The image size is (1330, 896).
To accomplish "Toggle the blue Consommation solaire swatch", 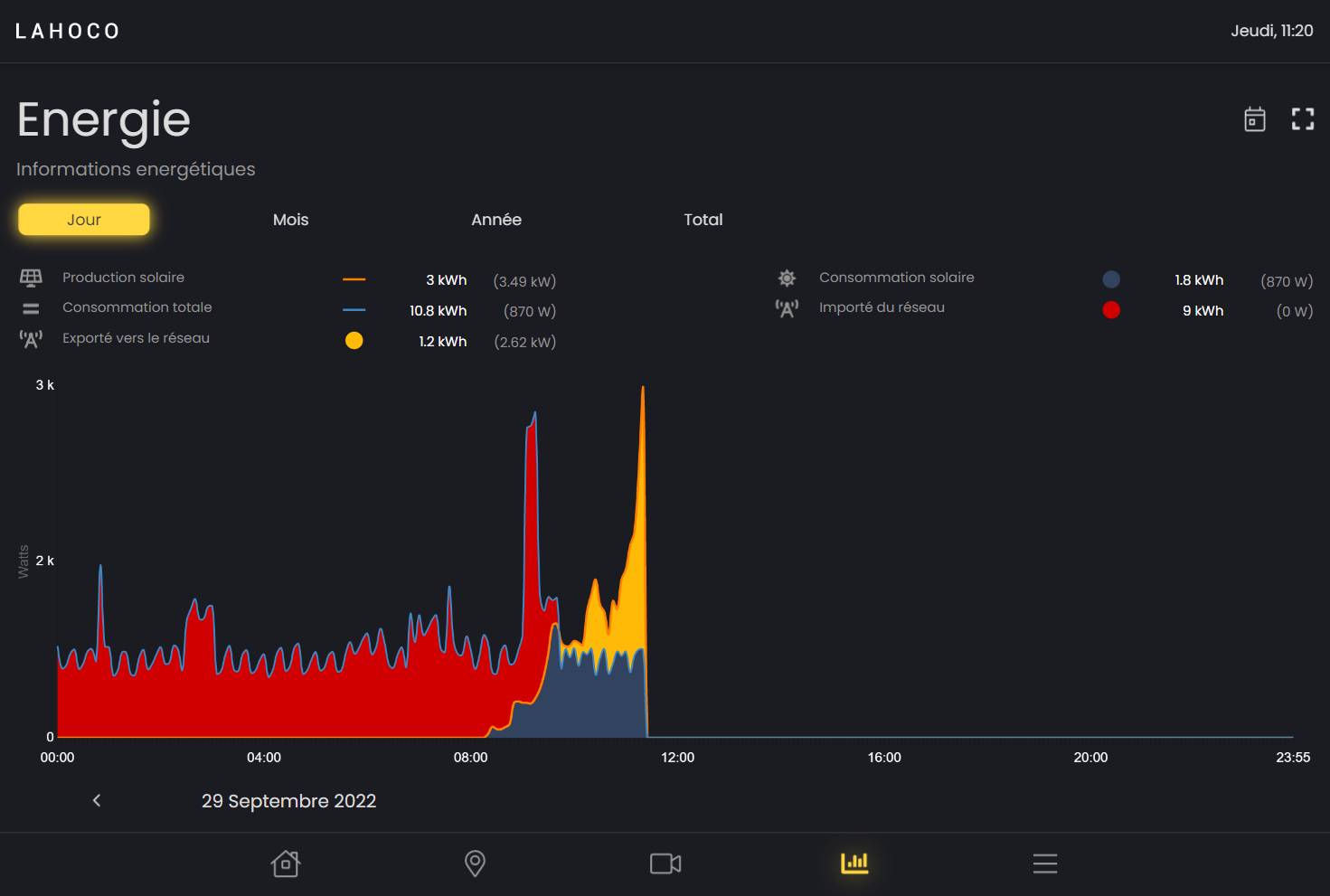I will [x=1111, y=280].
